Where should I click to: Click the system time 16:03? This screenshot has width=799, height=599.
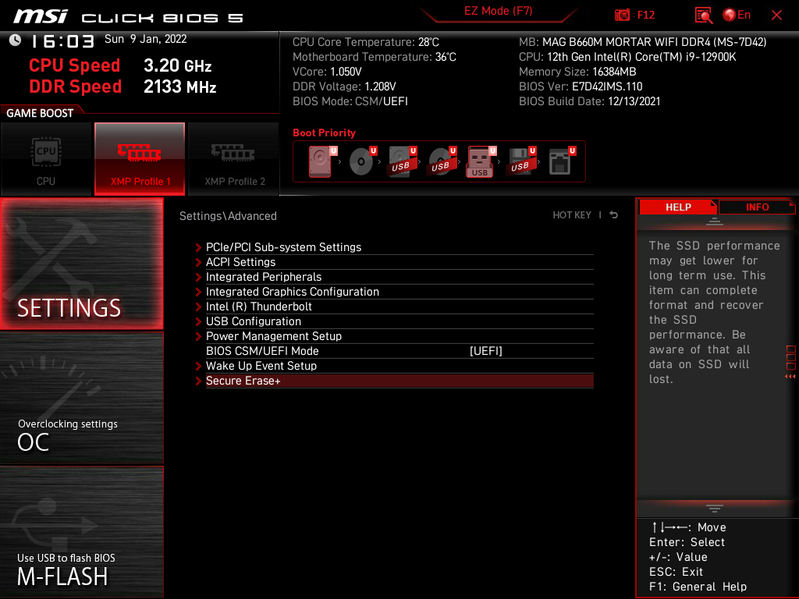click(62, 41)
